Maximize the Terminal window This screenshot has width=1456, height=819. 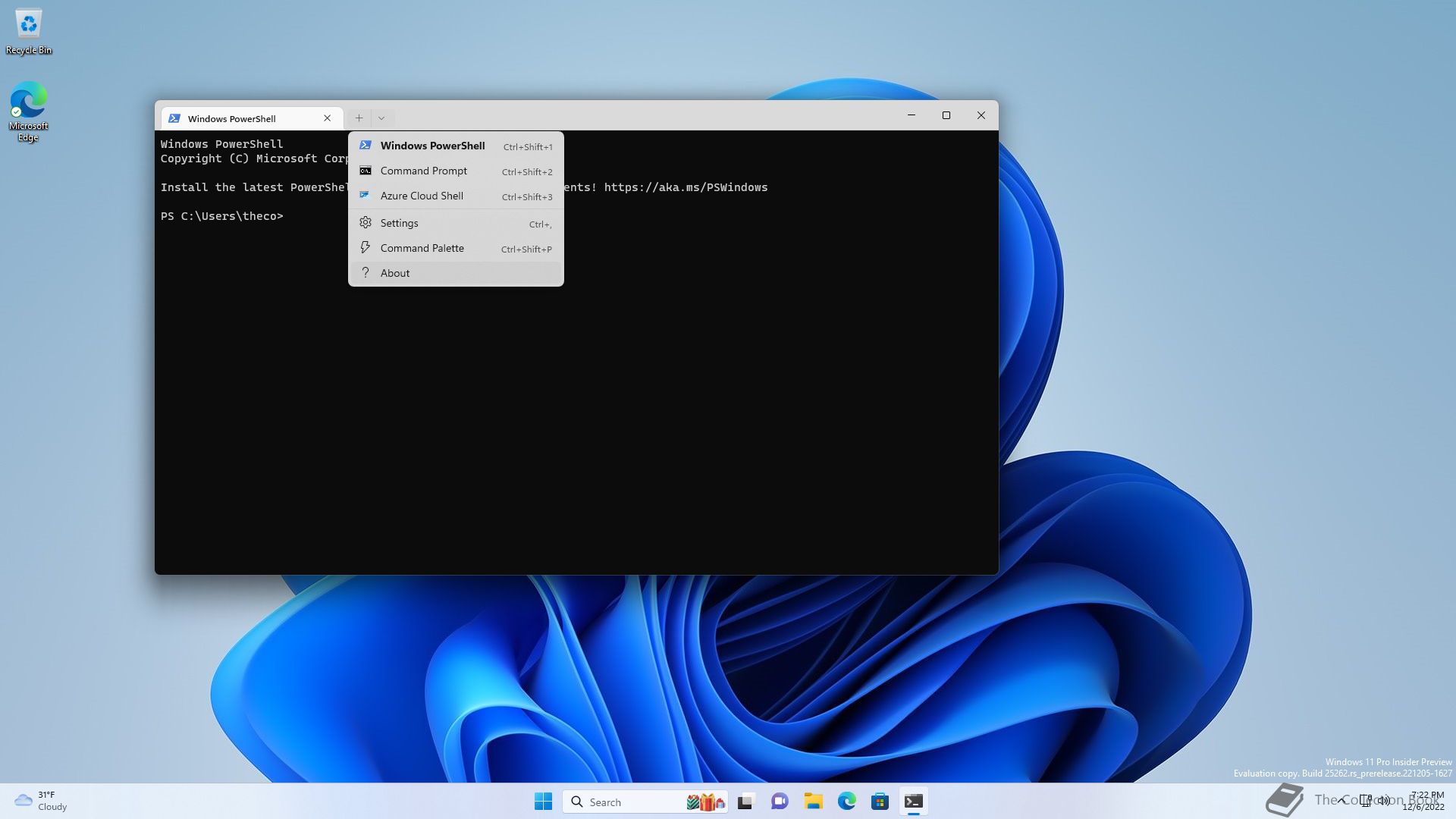[946, 115]
